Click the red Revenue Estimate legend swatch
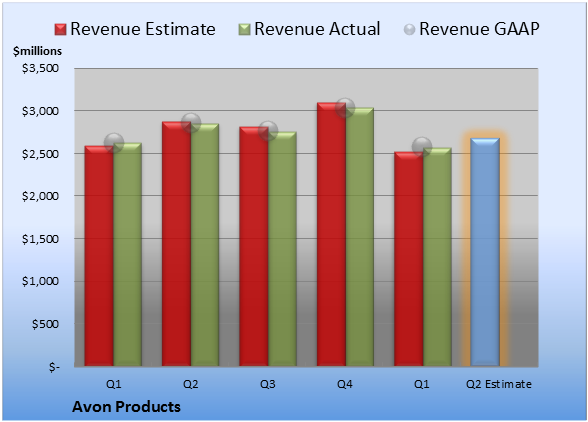The image size is (588, 422). click(x=60, y=29)
